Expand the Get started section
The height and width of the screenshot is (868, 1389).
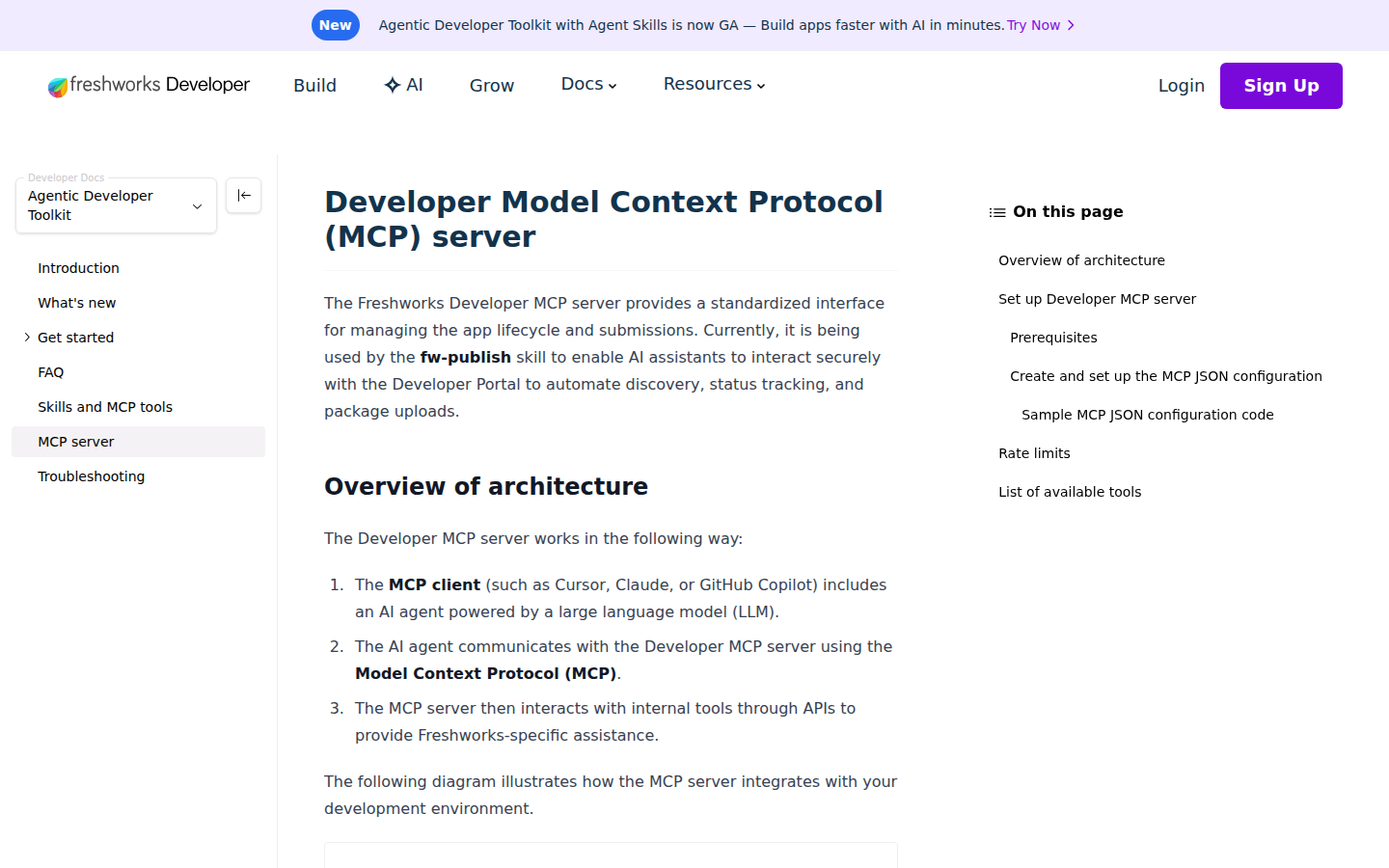27,338
